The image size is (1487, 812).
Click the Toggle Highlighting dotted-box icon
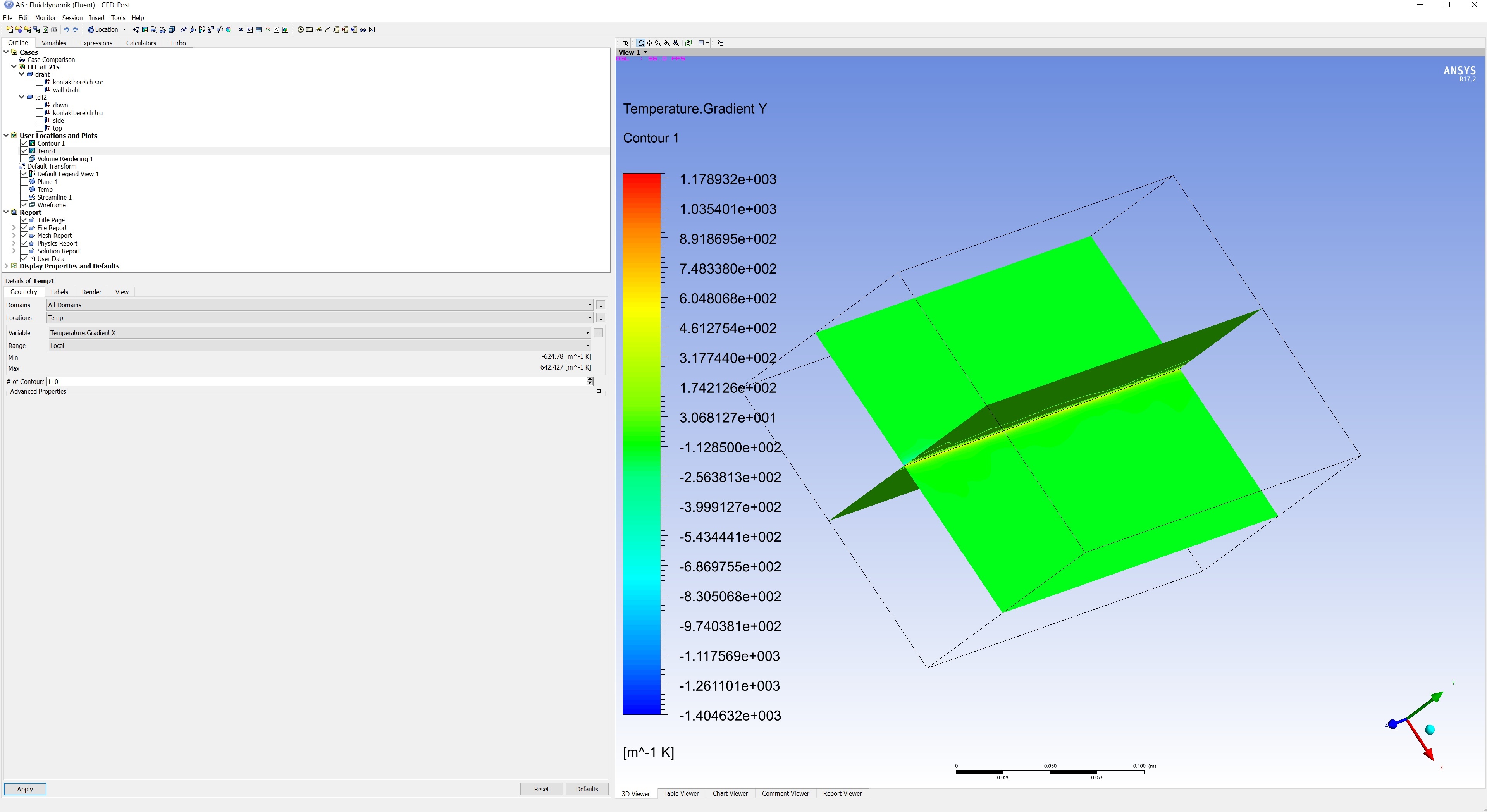688,43
